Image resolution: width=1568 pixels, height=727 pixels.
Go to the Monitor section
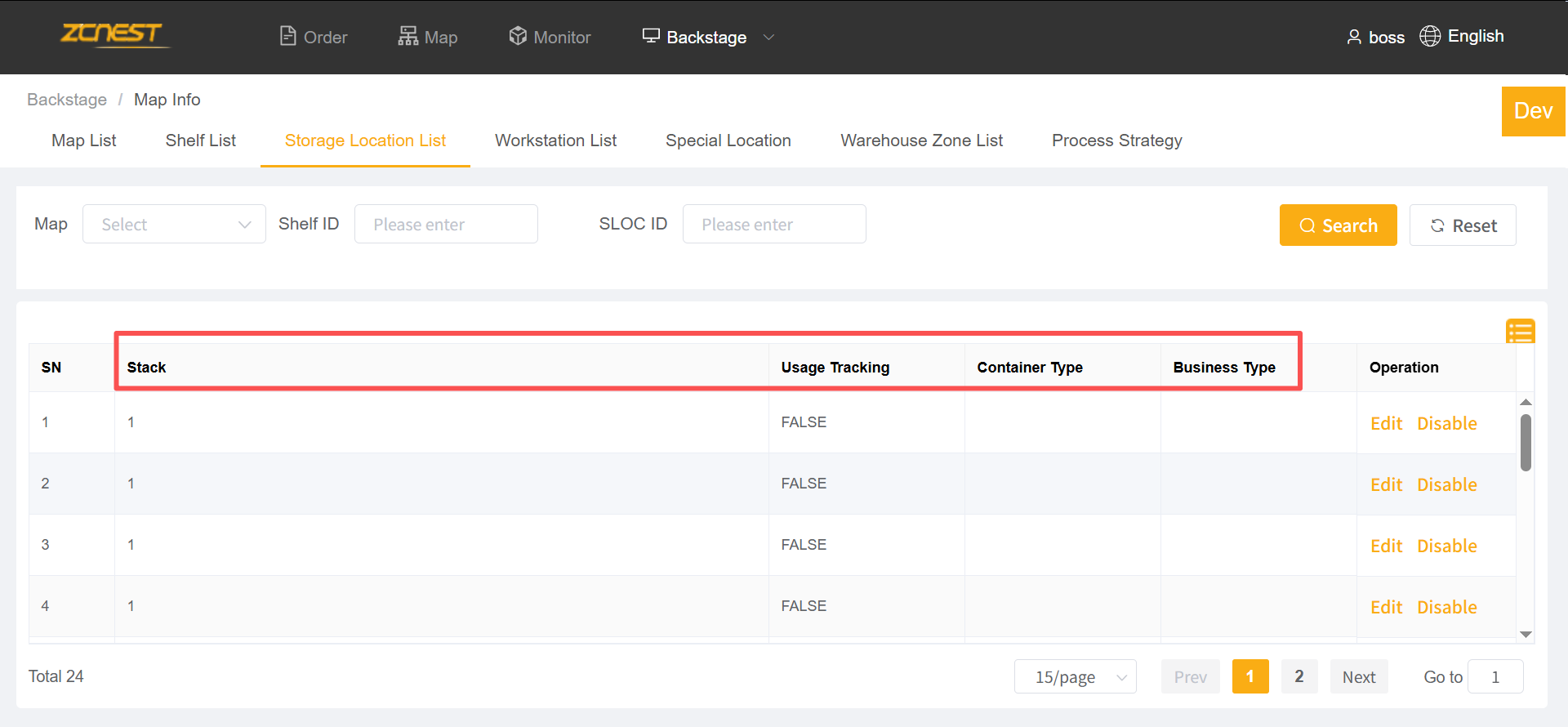tap(550, 37)
